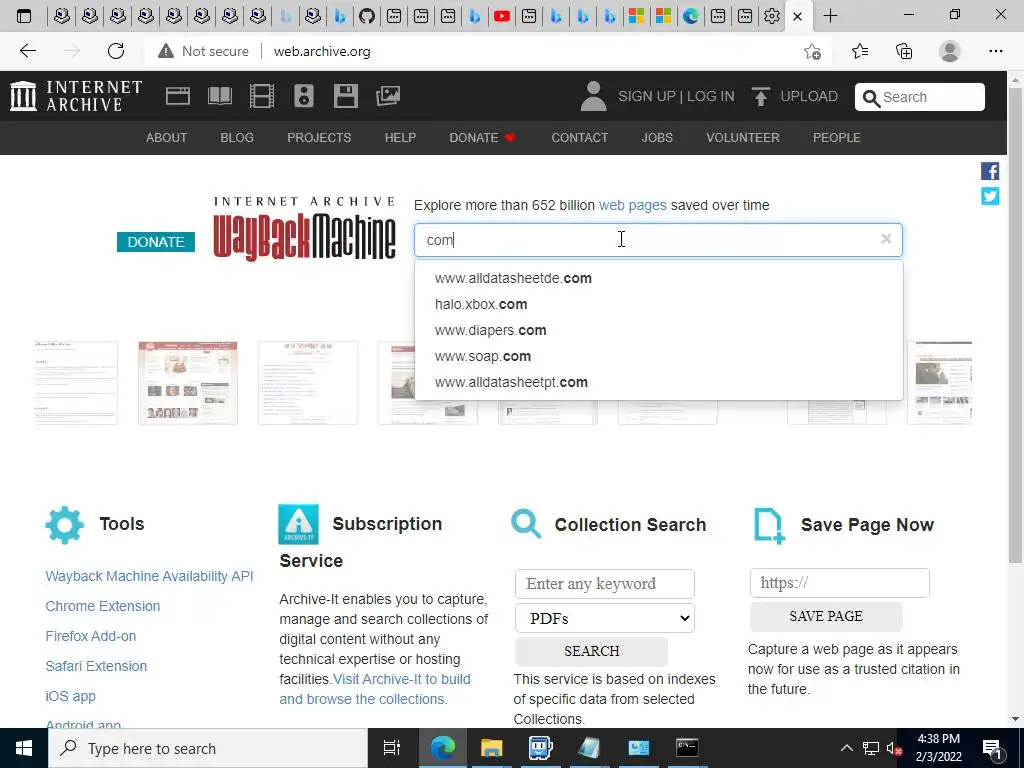Open the VOLUNTEER menu item
Image resolution: width=1024 pixels, height=768 pixels.
click(743, 138)
